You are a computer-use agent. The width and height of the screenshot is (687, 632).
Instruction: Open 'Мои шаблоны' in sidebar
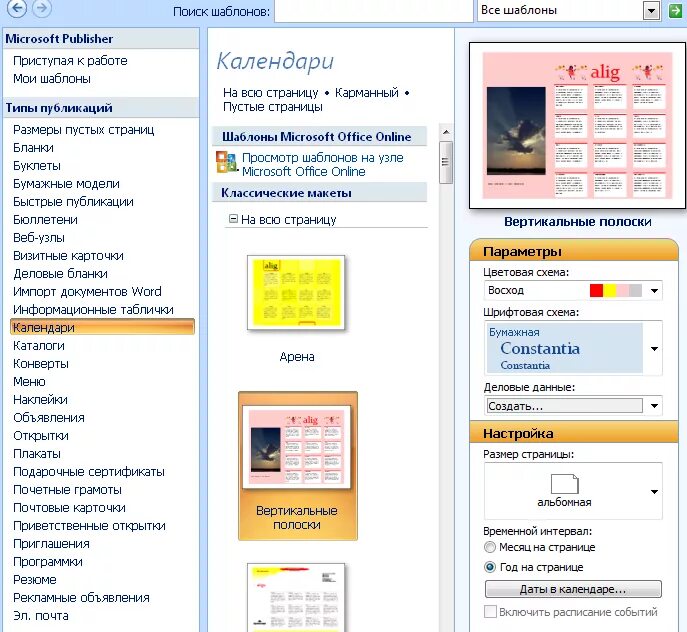52,79
